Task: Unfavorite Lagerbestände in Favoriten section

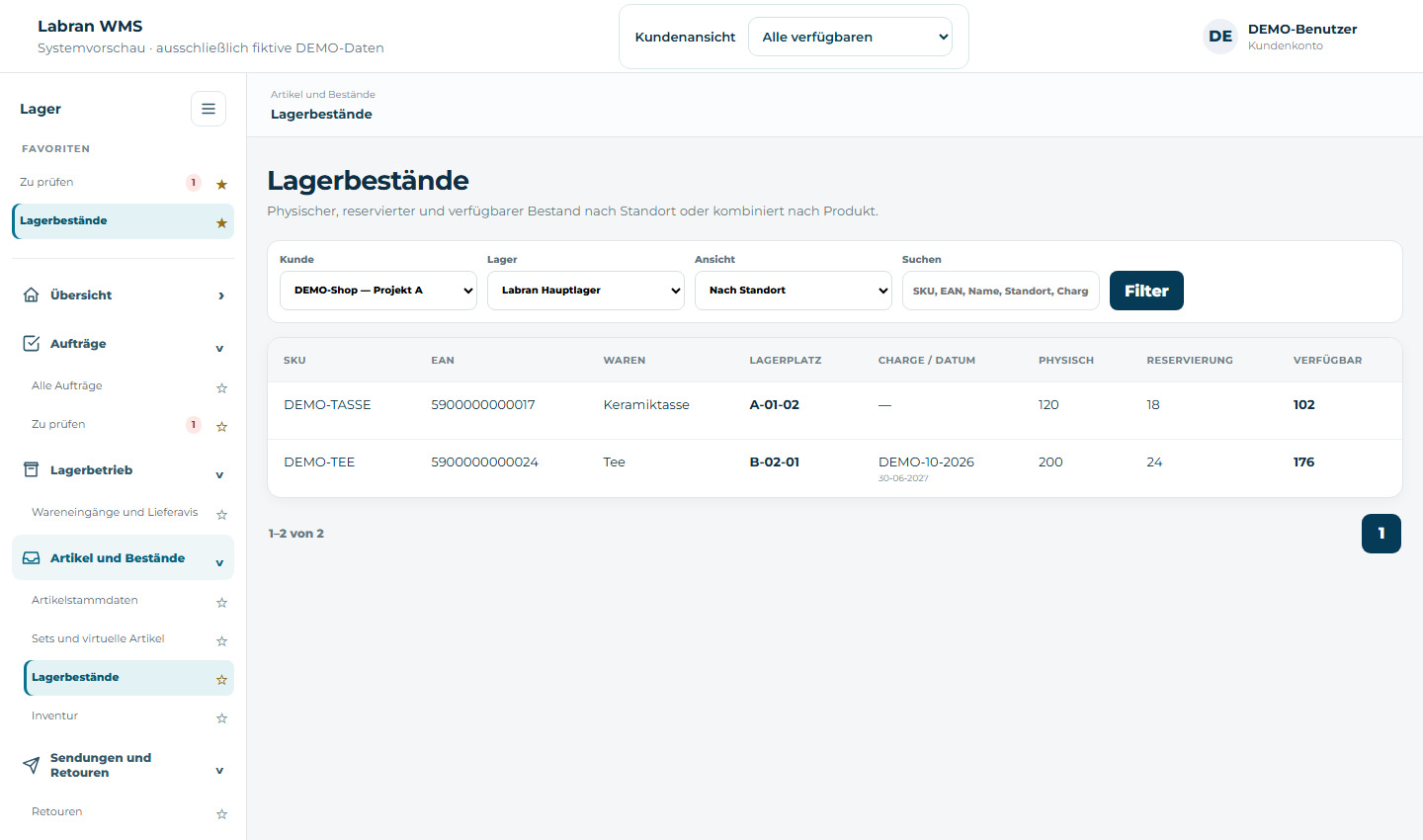Action: coord(221,222)
